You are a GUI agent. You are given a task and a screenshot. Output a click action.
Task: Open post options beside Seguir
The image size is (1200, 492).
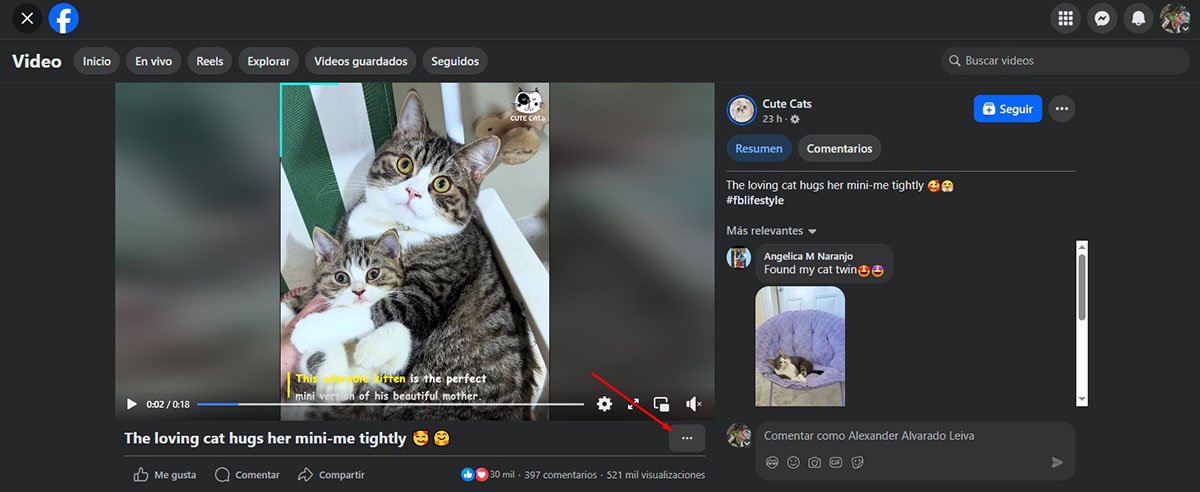1062,109
